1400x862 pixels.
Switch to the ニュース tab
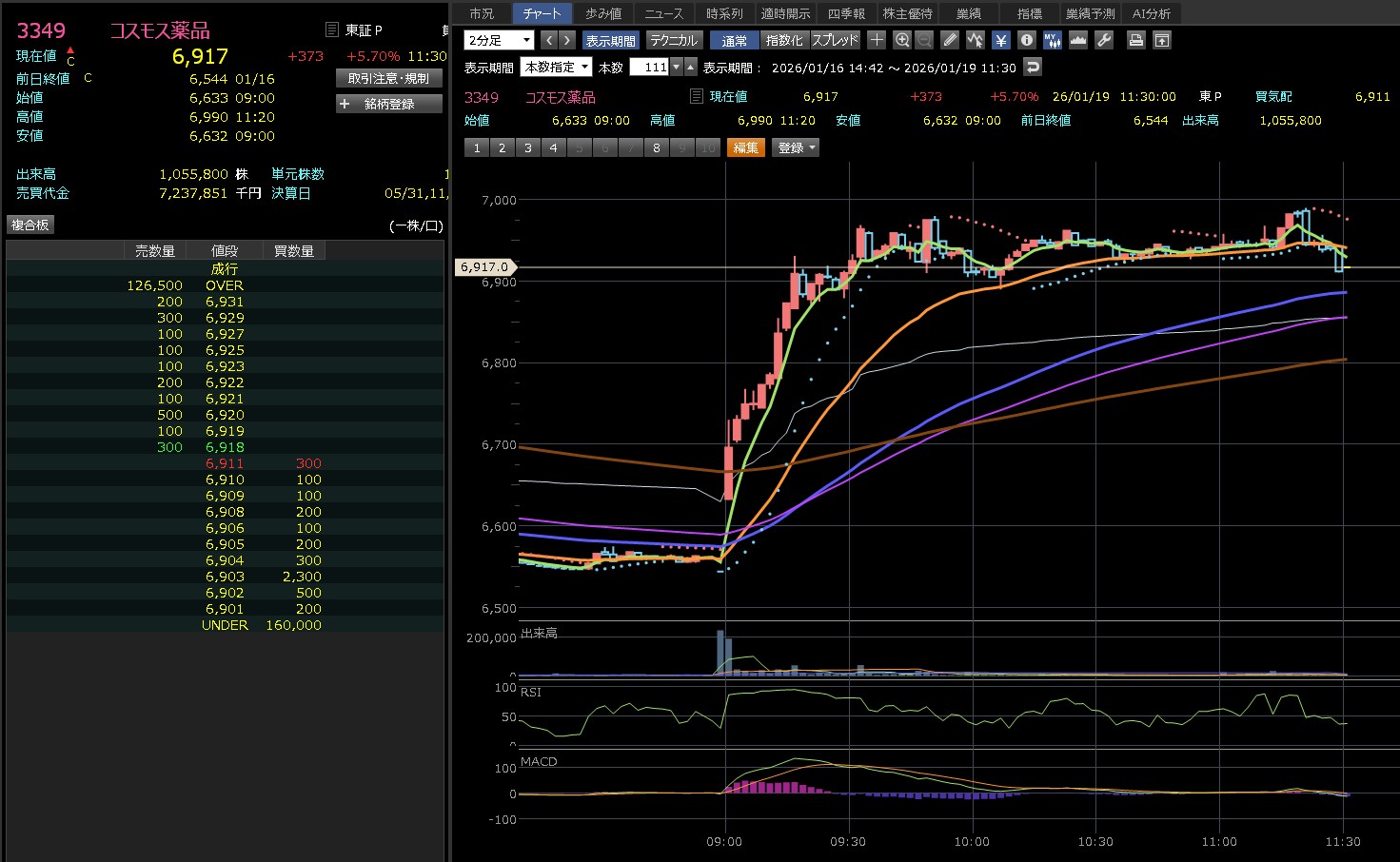point(663,13)
